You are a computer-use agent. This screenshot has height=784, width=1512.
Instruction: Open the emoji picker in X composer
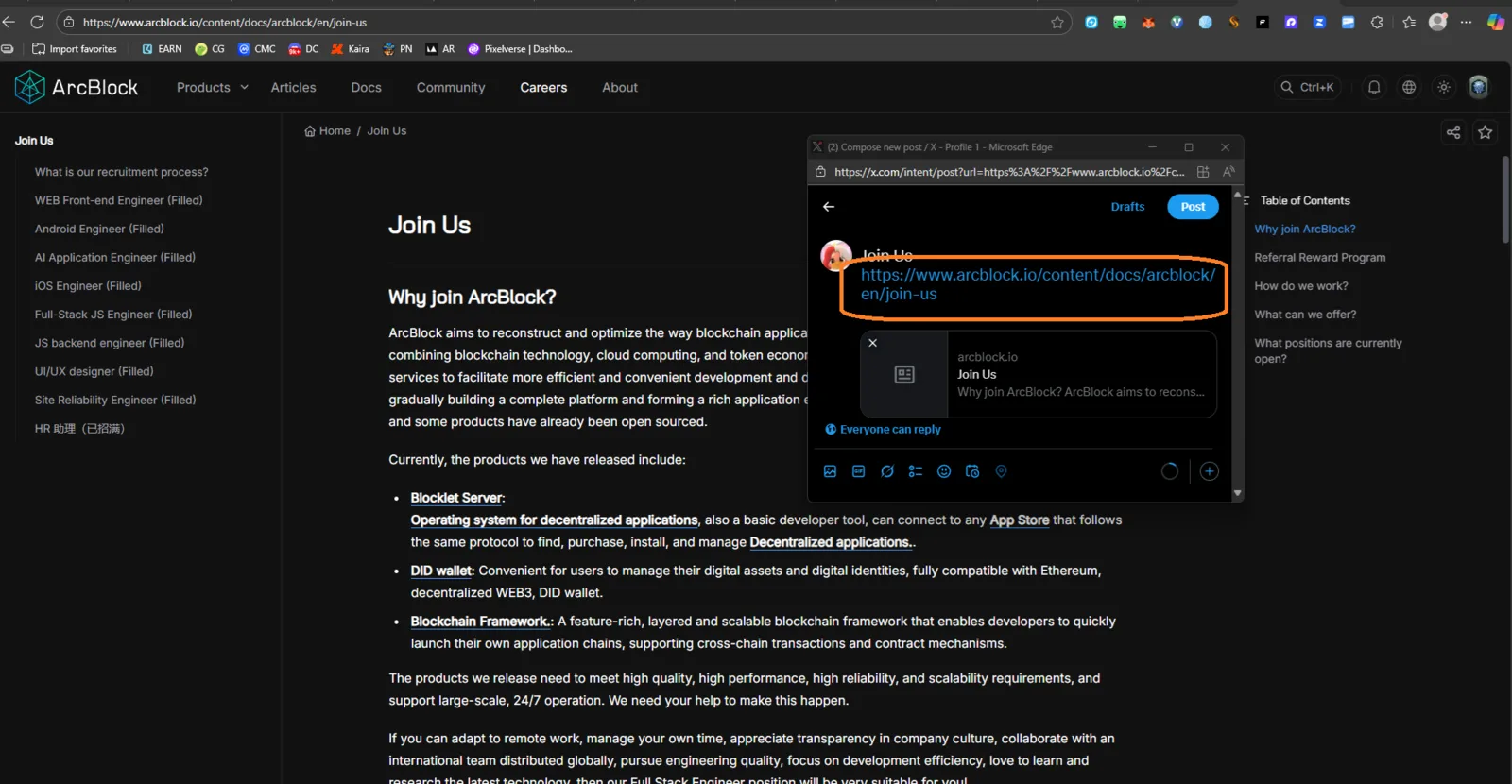tap(943, 471)
